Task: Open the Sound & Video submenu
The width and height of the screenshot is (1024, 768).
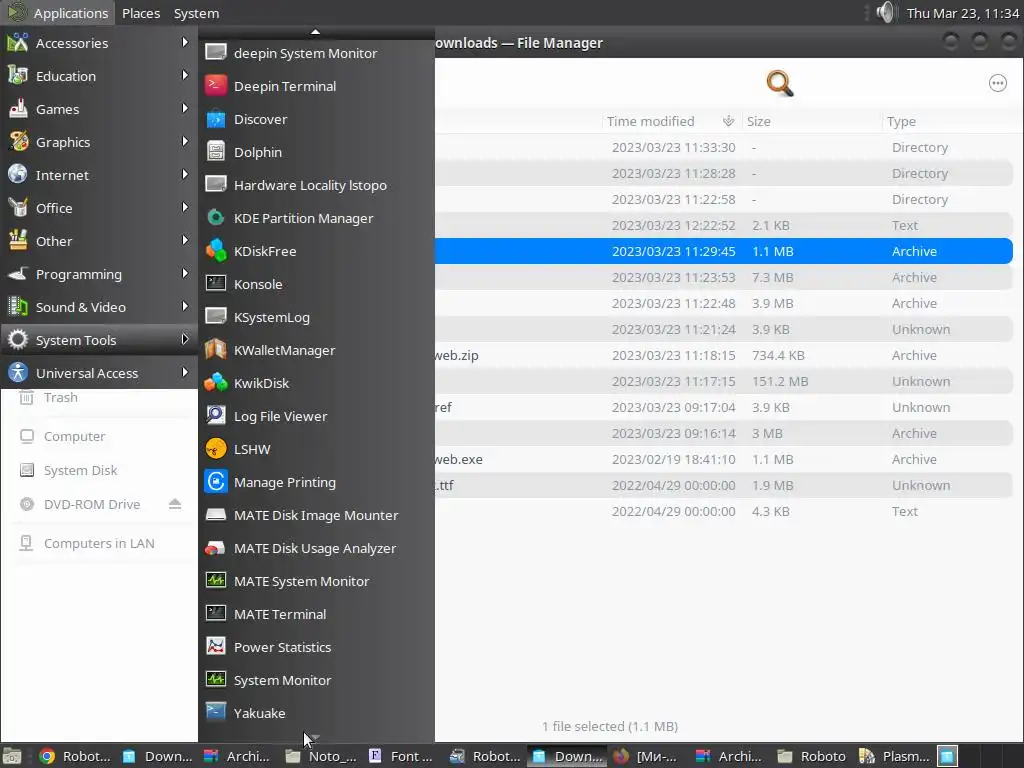Action: click(x=99, y=307)
